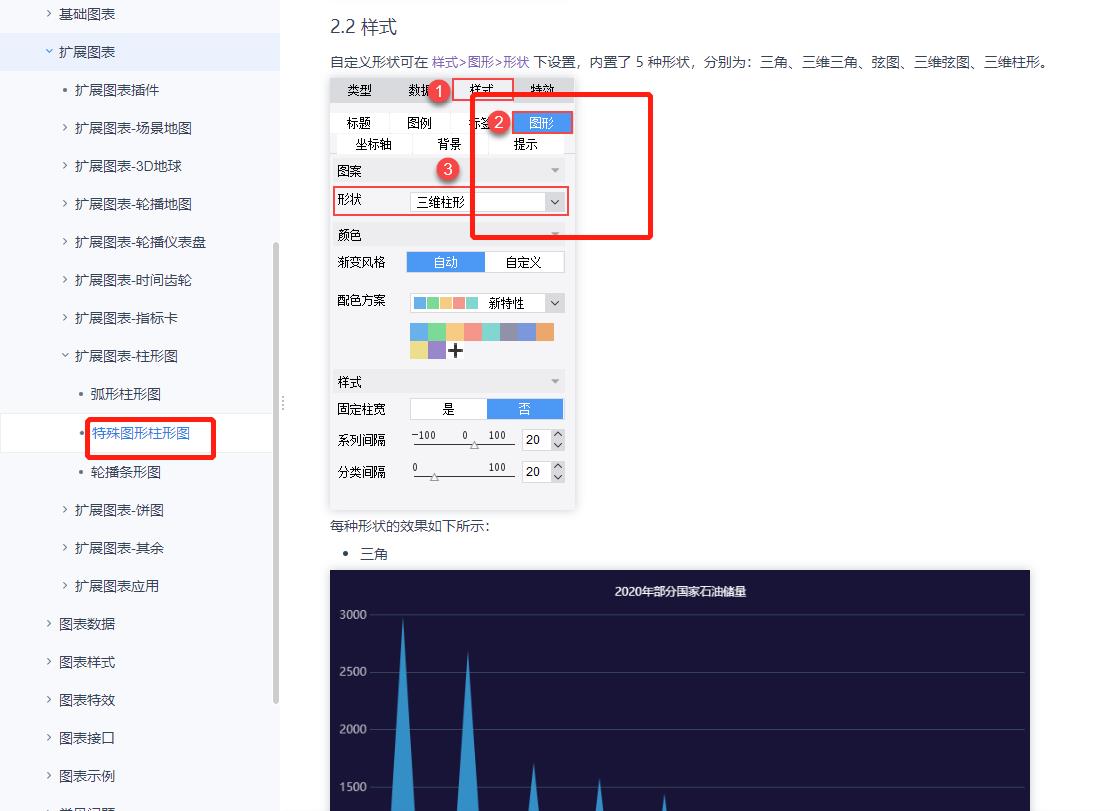
Task: Expand the 图表样式 chevron
Action: pos(48,661)
